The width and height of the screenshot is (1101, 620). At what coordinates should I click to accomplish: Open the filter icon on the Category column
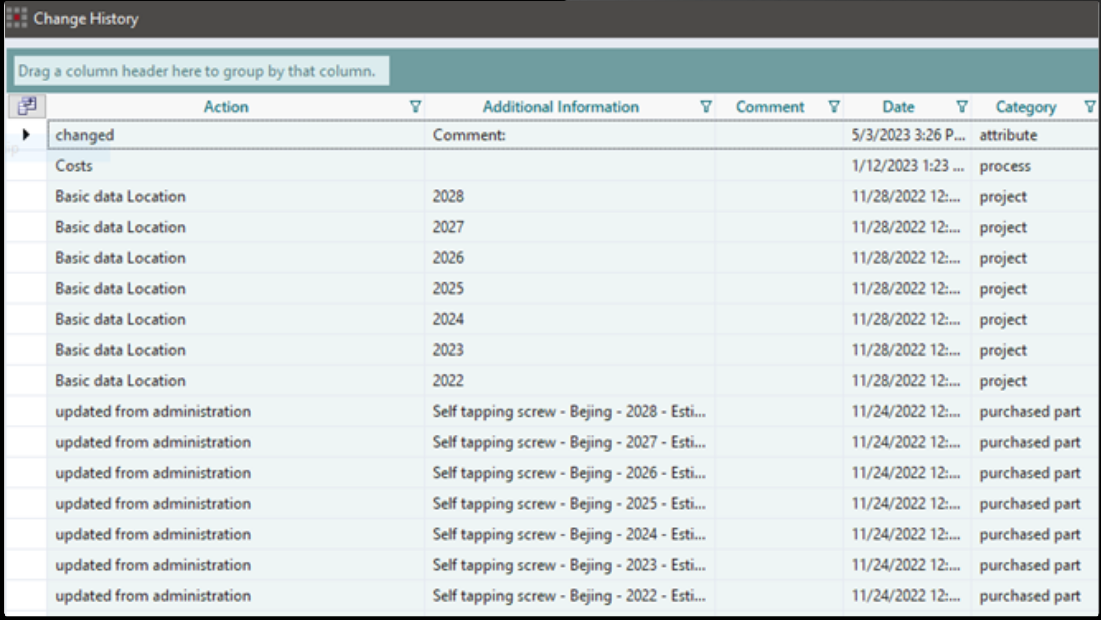(x=1088, y=108)
